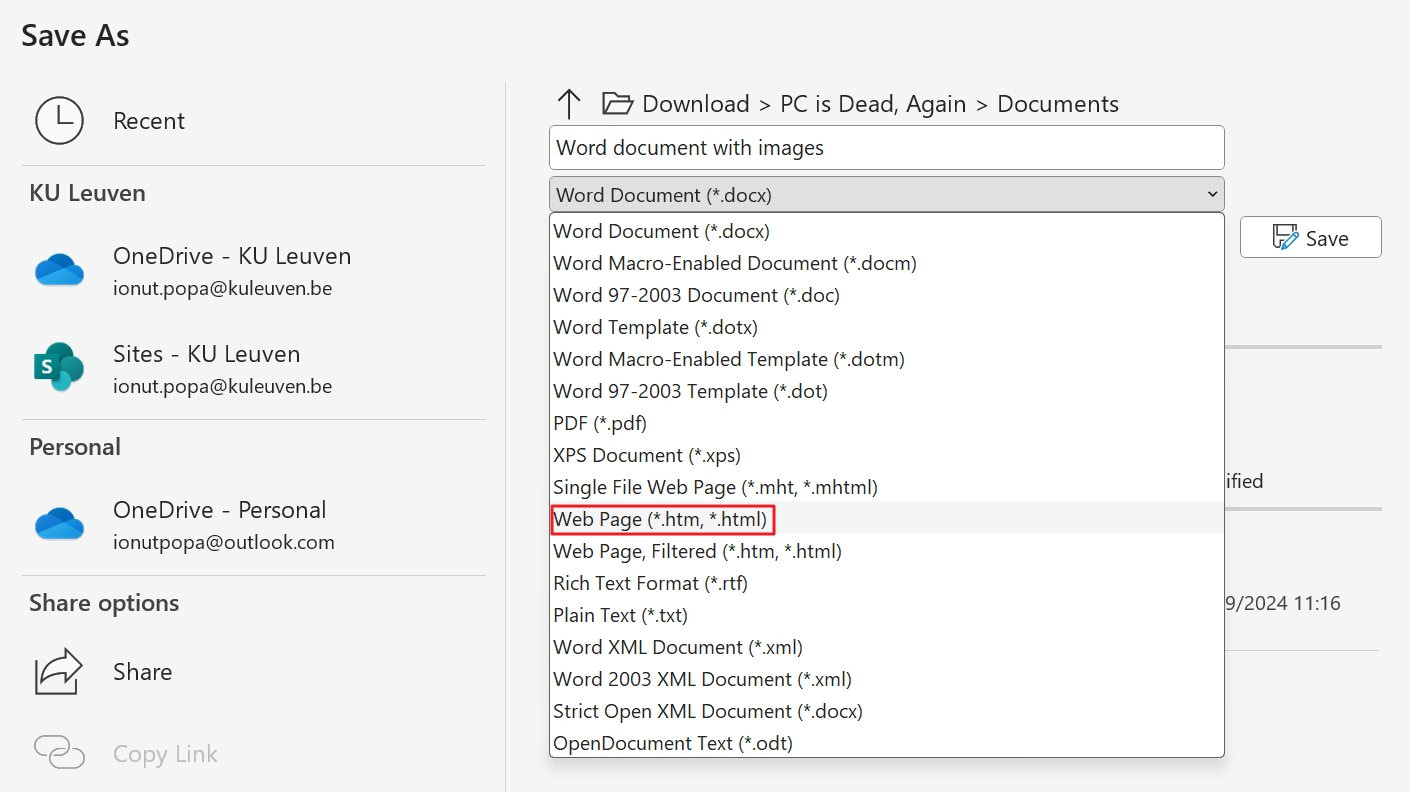Collapse the file type dropdown arrow
This screenshot has height=792, width=1410.
[1212, 194]
